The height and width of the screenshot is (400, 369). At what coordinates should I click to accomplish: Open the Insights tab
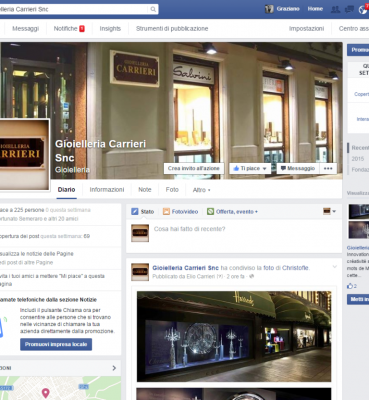tap(110, 29)
